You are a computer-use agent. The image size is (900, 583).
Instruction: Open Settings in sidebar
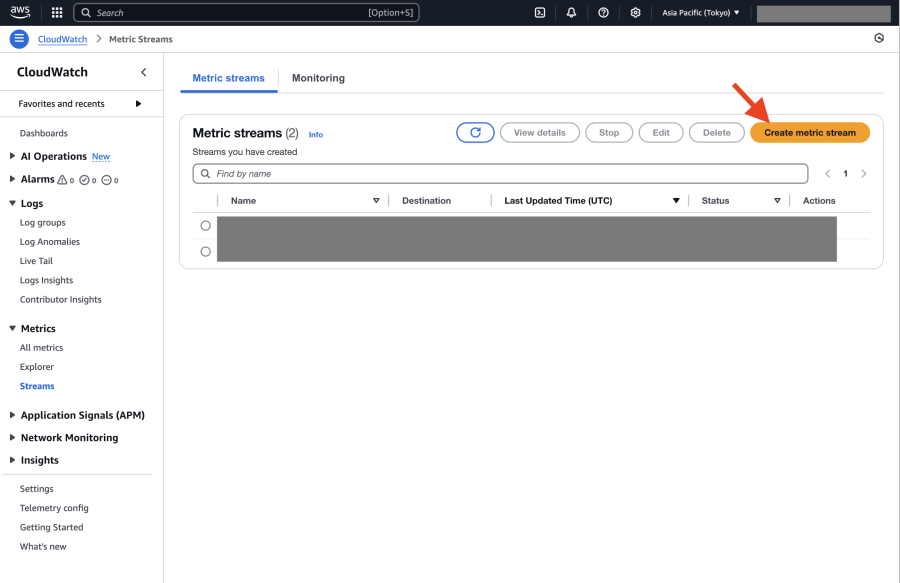pos(36,489)
